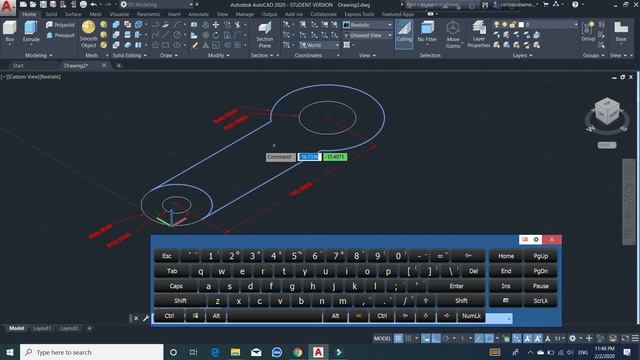Click the ViewCube in the drawing area

tap(607, 112)
